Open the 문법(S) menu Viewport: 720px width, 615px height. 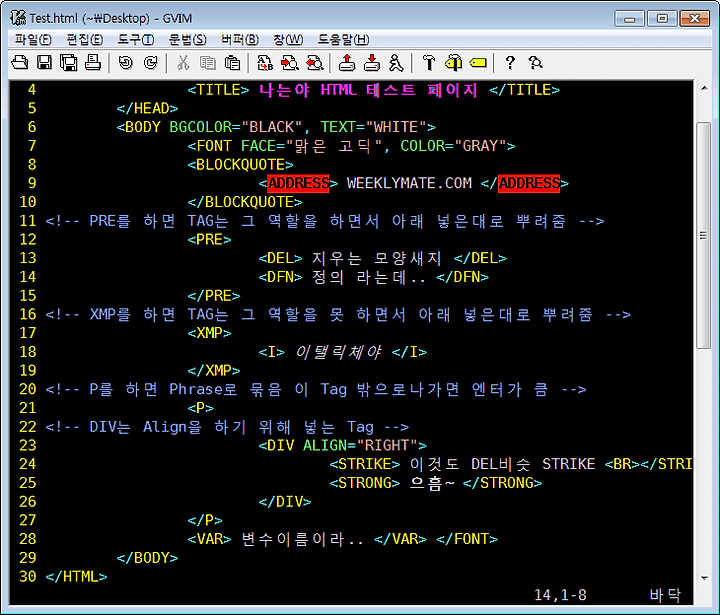187,39
